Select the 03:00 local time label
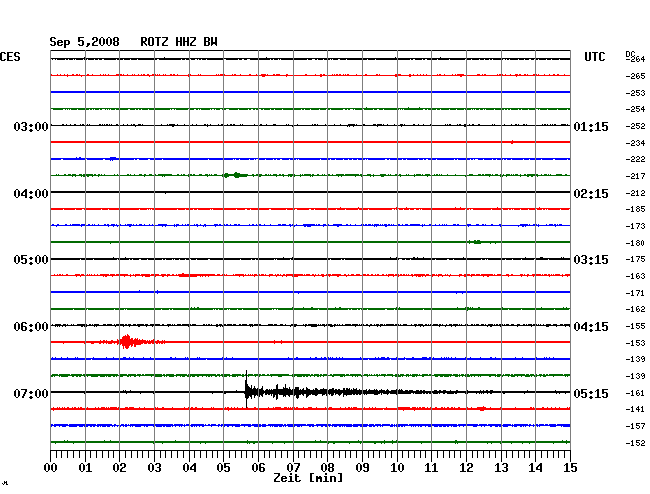The image size is (650, 494). [x=31, y=126]
